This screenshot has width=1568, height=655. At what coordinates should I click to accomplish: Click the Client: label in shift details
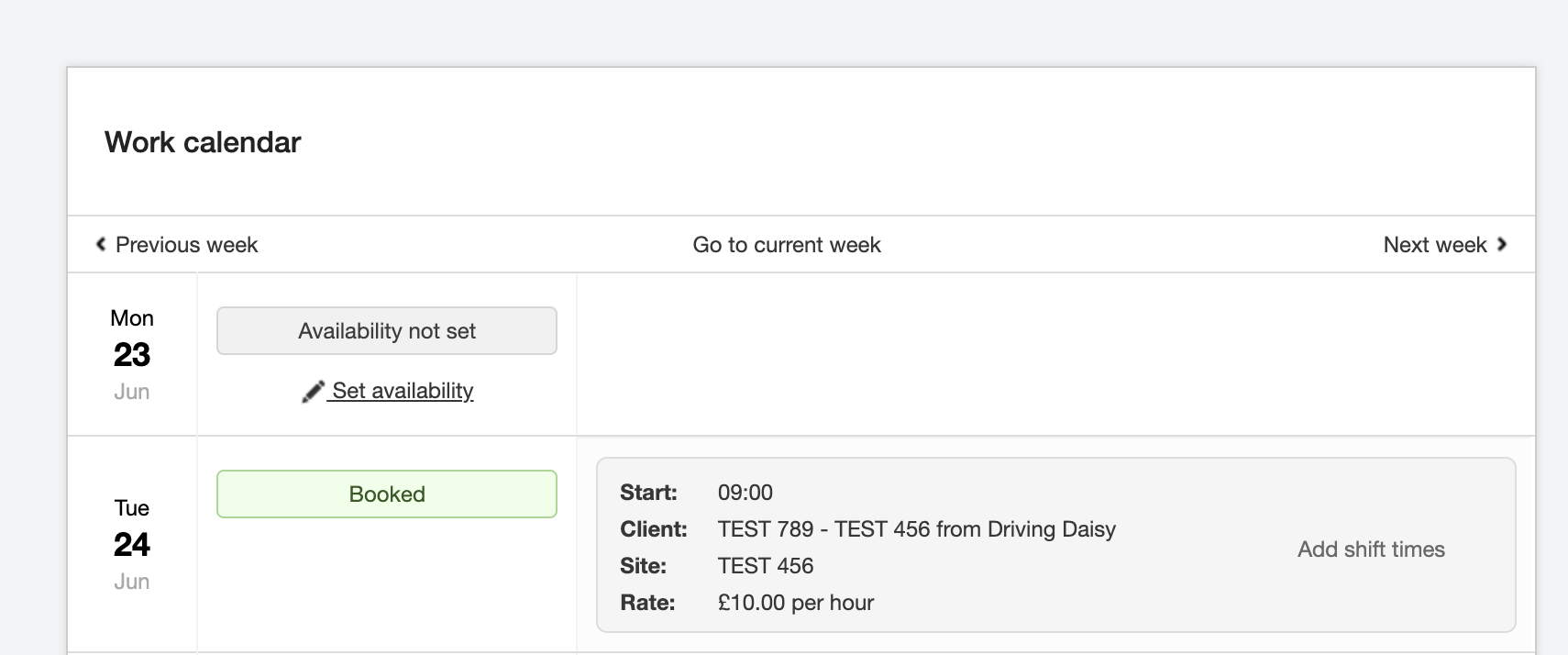pyautogui.click(x=653, y=529)
